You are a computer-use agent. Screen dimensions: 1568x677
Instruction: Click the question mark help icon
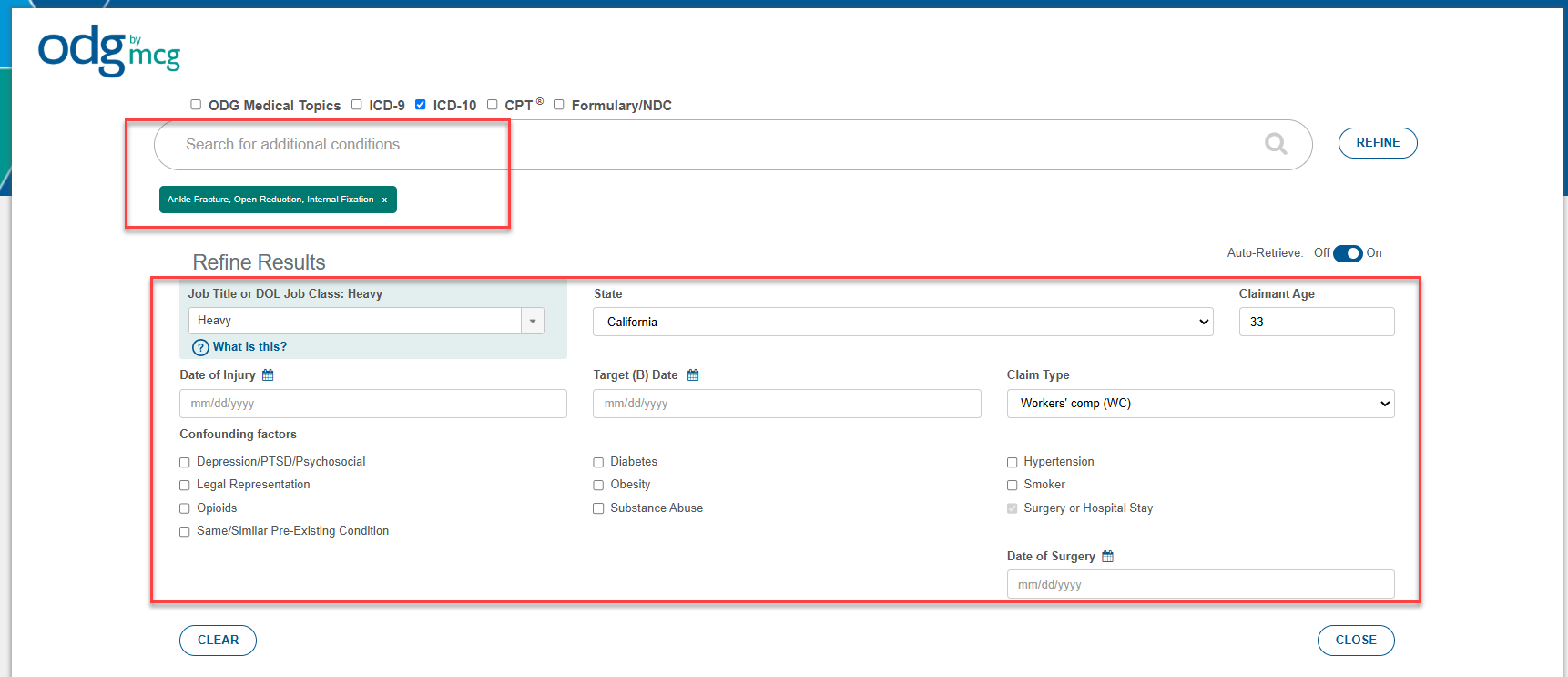tap(200, 348)
